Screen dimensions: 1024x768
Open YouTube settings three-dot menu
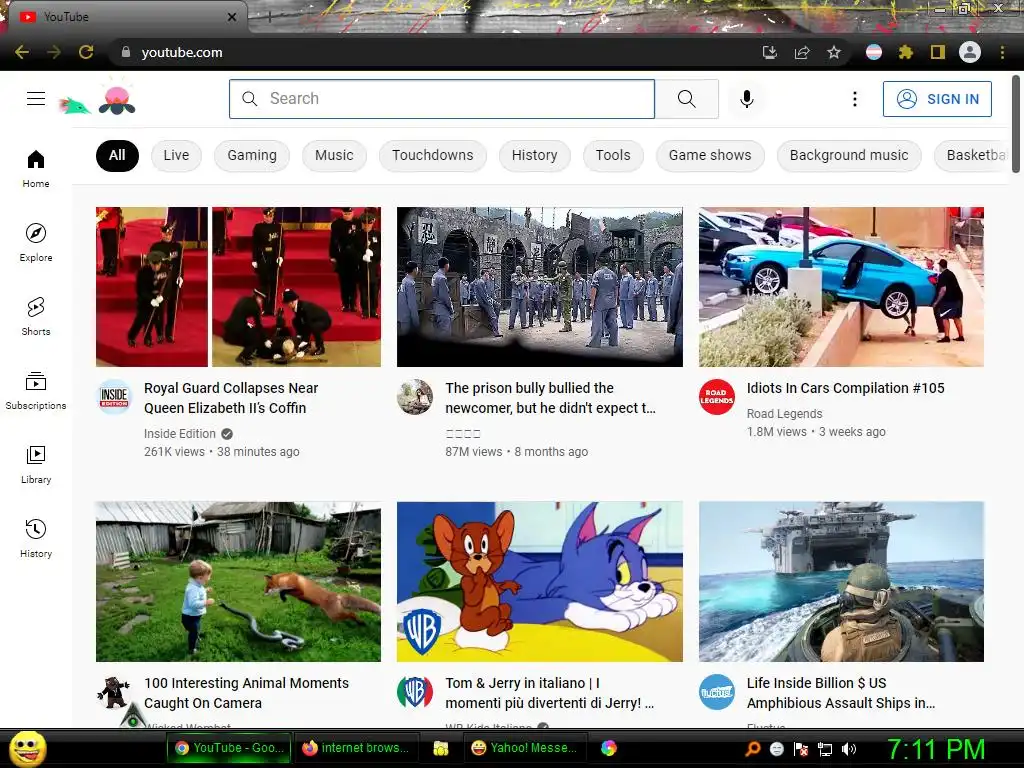tap(854, 99)
